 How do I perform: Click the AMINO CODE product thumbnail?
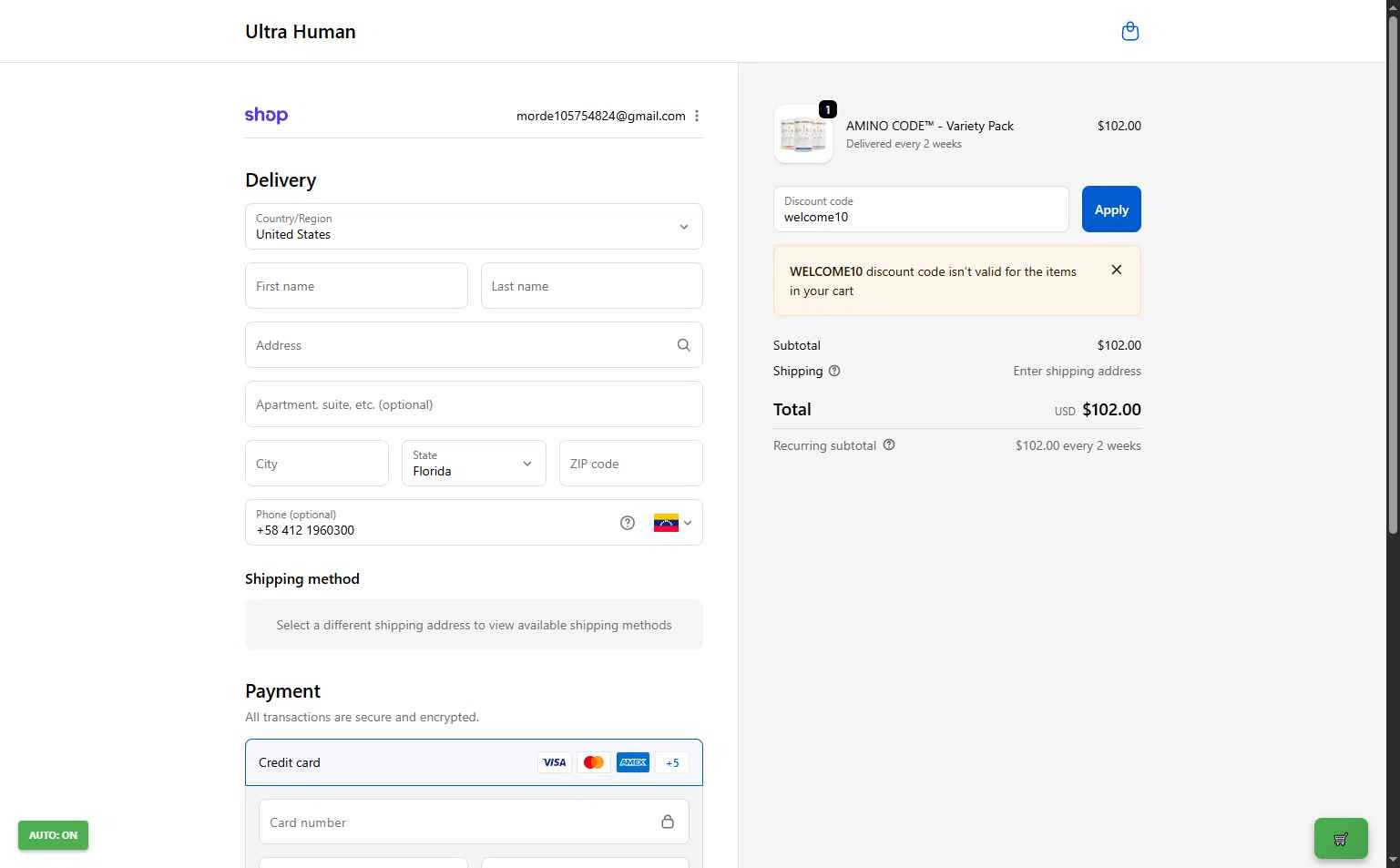pyautogui.click(x=803, y=134)
